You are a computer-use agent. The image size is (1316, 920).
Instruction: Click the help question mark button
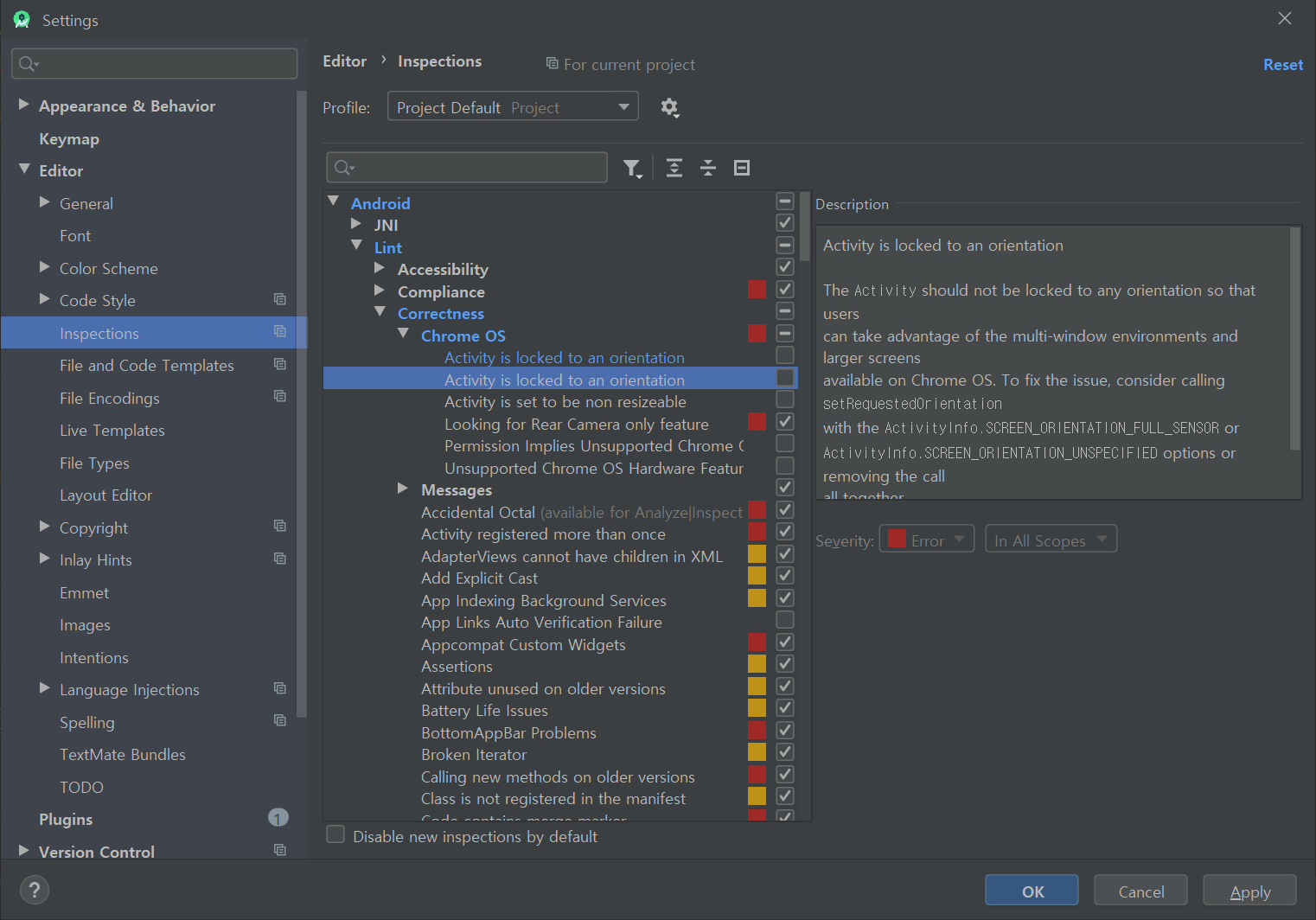coord(35,890)
